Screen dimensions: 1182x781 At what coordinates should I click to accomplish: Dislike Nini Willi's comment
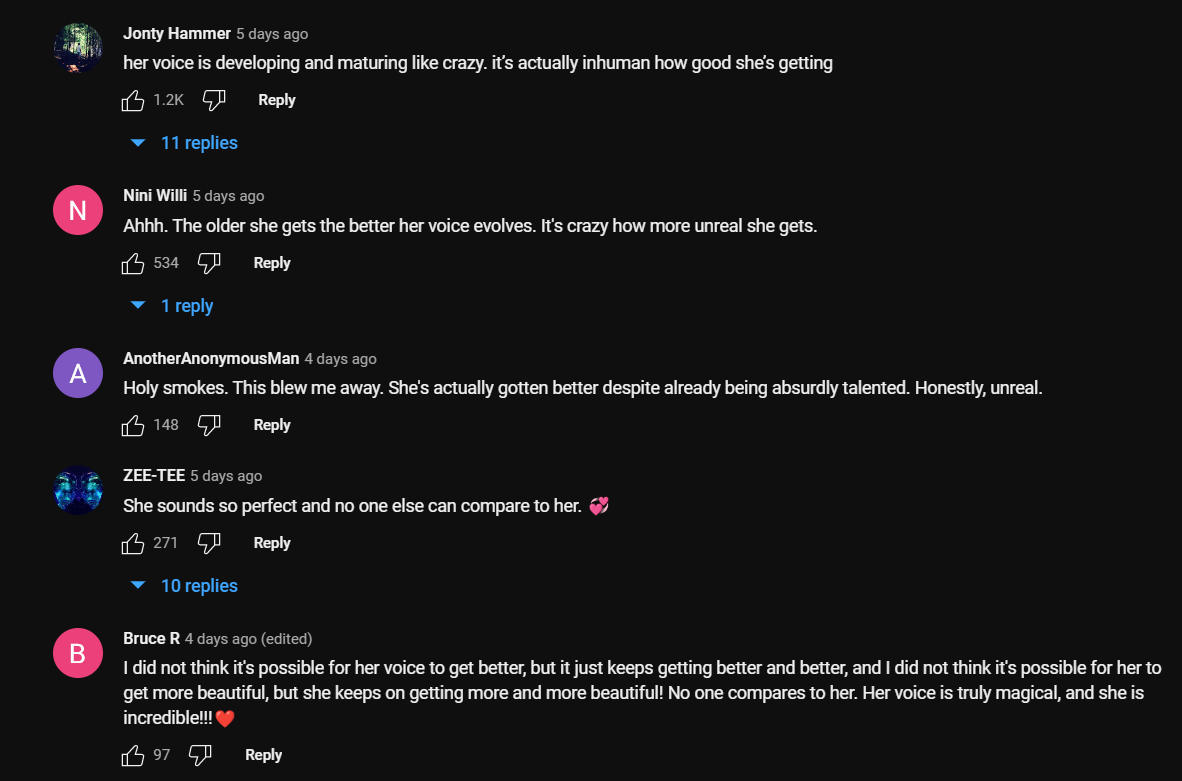tap(209, 263)
